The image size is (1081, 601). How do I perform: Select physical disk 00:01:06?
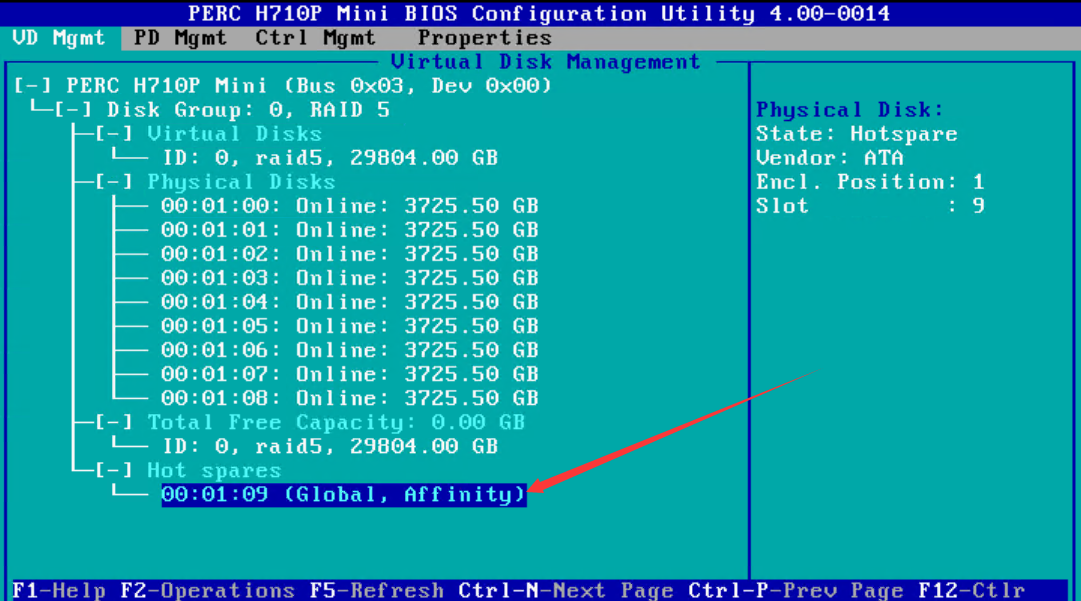[x=350, y=350]
